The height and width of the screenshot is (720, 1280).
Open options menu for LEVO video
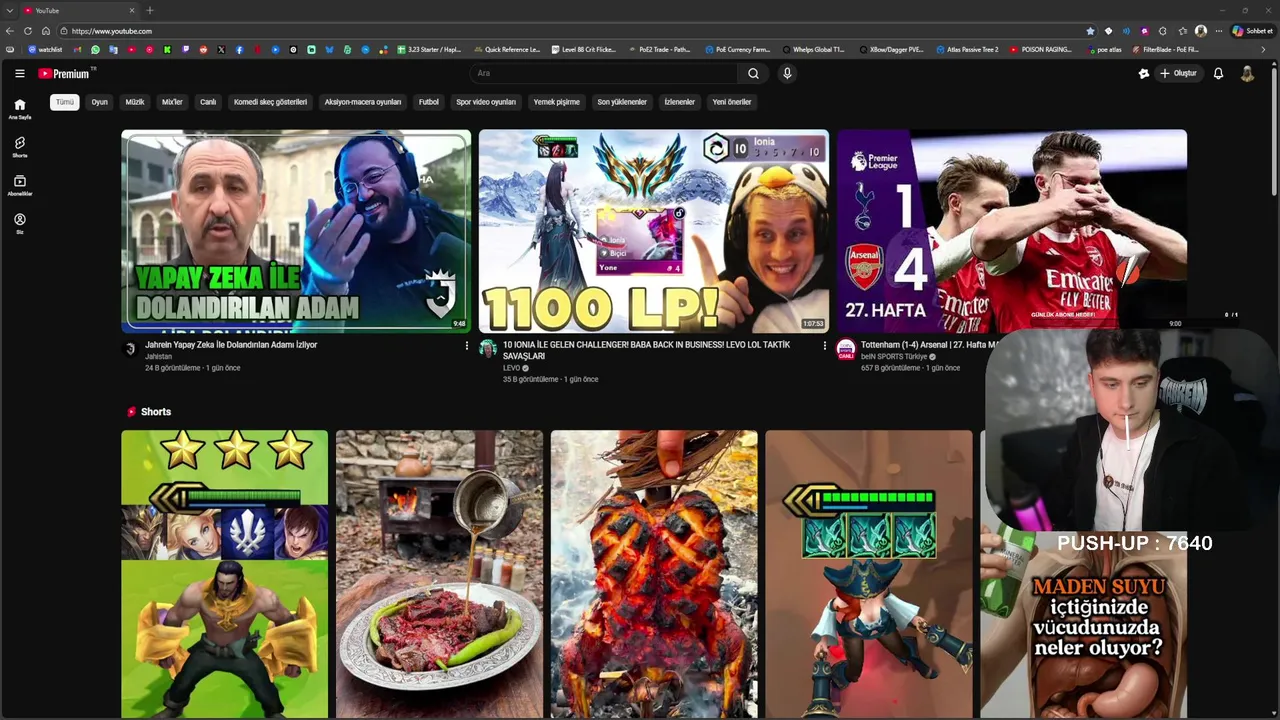824,346
